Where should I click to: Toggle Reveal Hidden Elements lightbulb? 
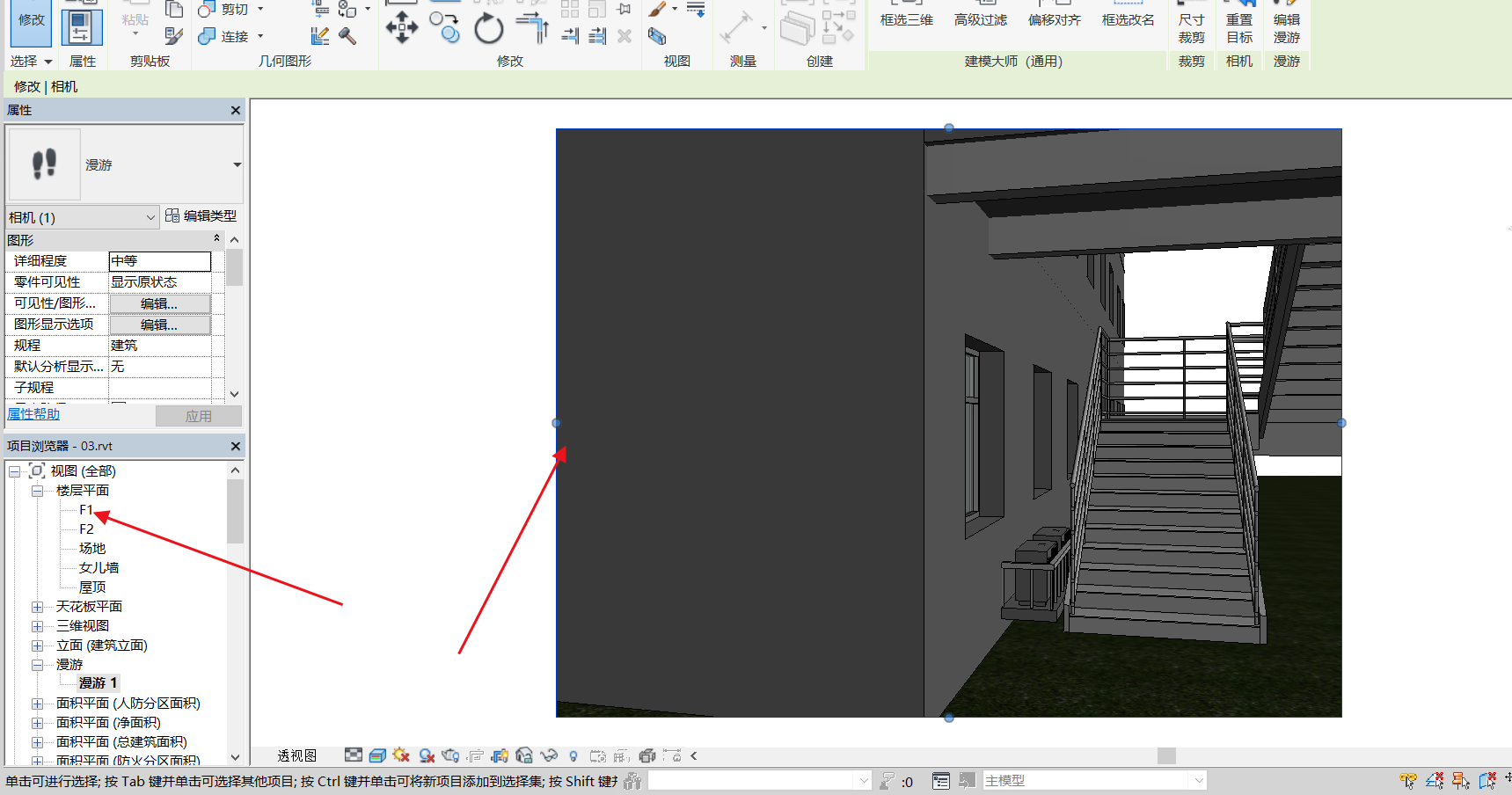pyautogui.click(x=573, y=755)
